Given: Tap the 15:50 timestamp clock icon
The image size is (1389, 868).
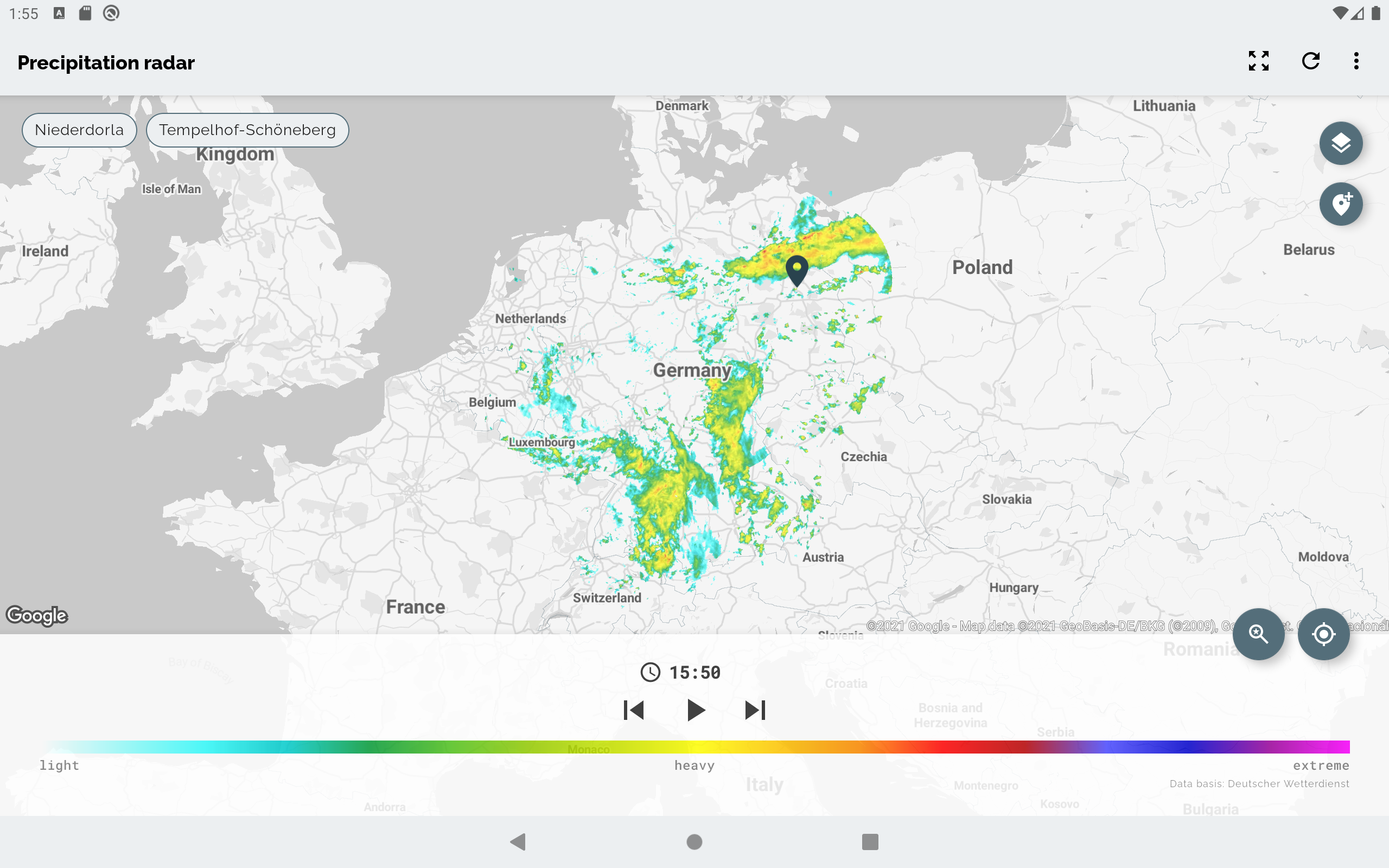Looking at the screenshot, I should (x=649, y=672).
